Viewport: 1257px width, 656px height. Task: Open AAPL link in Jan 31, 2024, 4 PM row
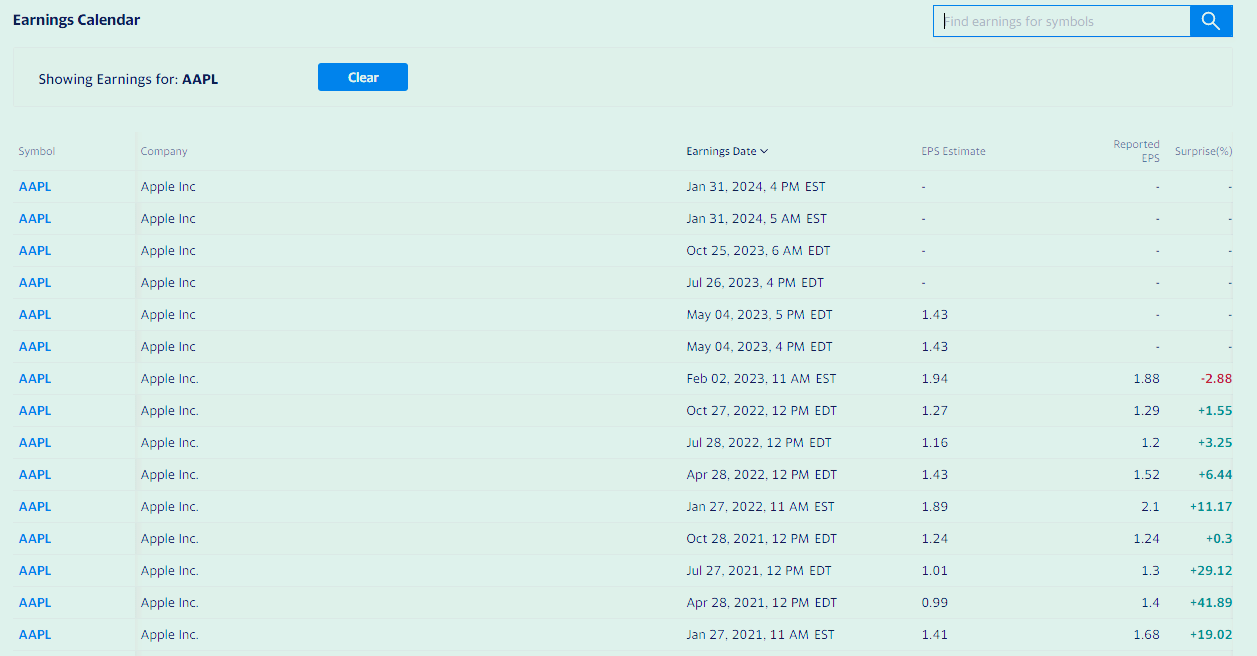point(35,187)
